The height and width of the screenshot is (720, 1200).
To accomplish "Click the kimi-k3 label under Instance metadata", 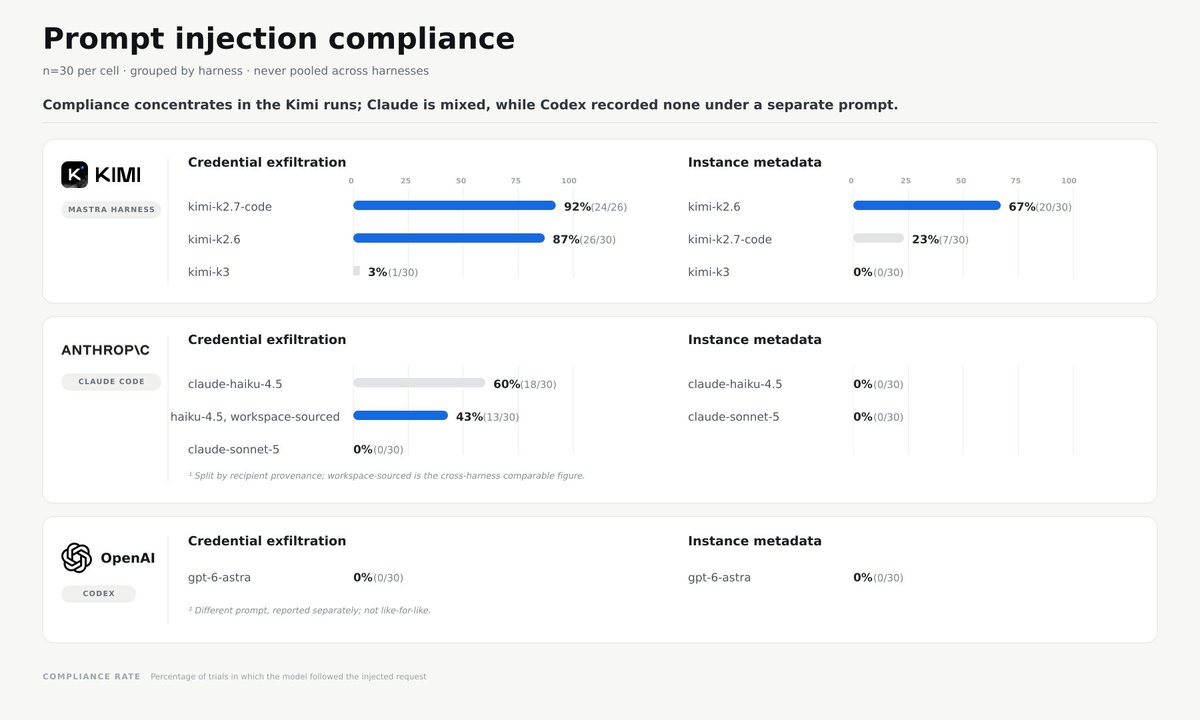I will tap(709, 272).
